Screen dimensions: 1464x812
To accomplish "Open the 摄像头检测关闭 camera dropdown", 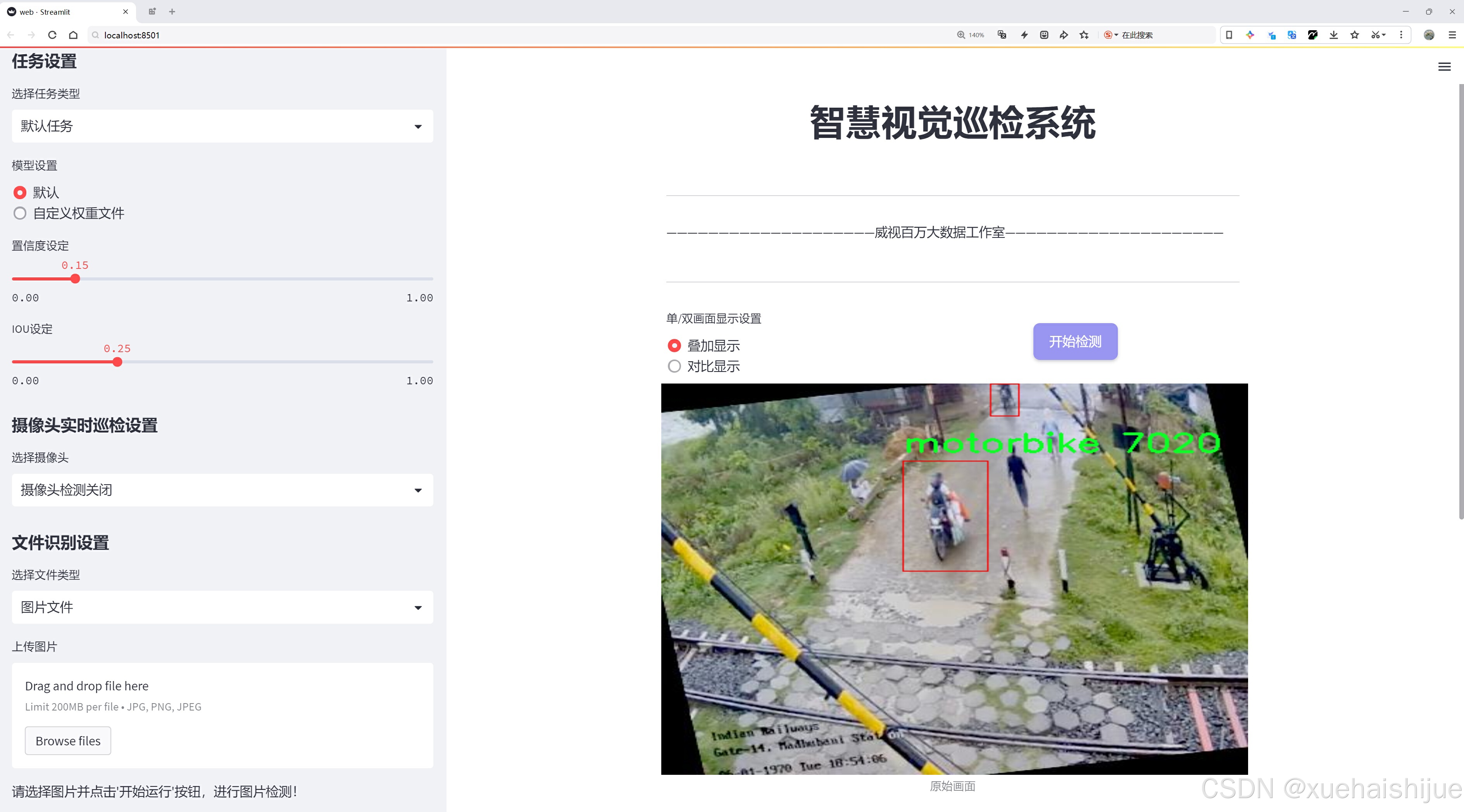I will coord(222,490).
